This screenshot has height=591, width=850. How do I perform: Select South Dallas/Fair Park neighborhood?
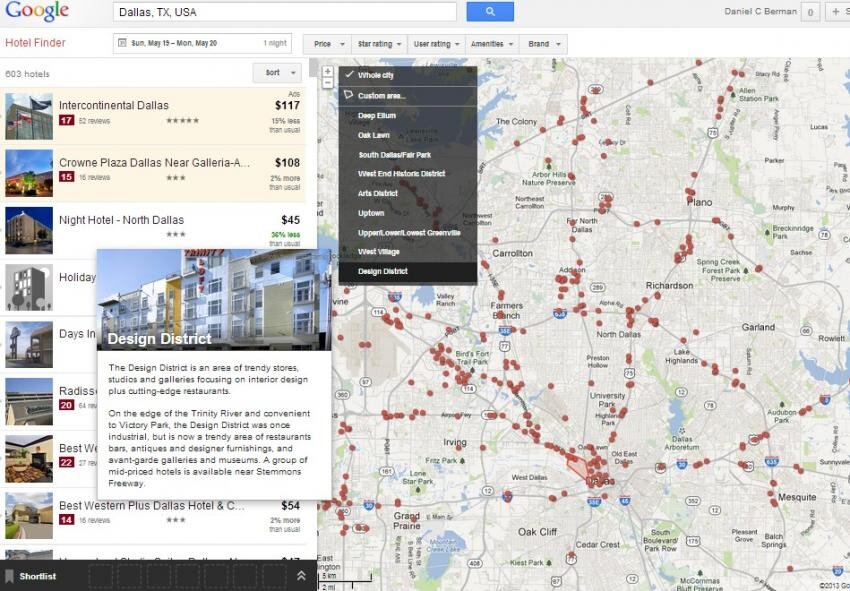pyautogui.click(x=408, y=155)
